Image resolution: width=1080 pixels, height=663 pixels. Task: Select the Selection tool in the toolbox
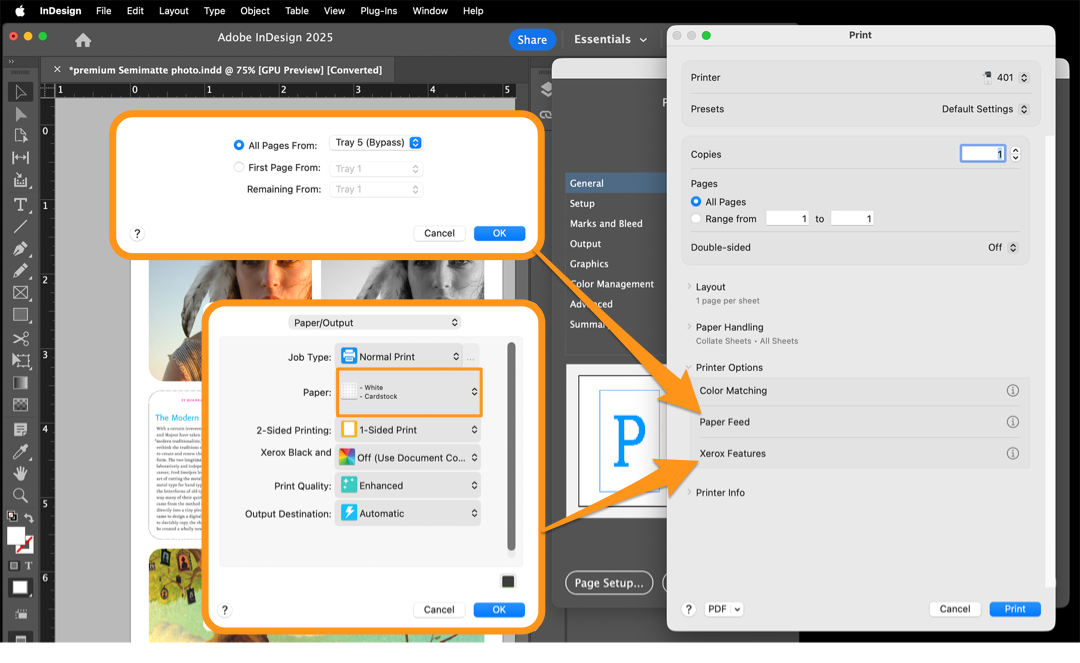tap(21, 92)
